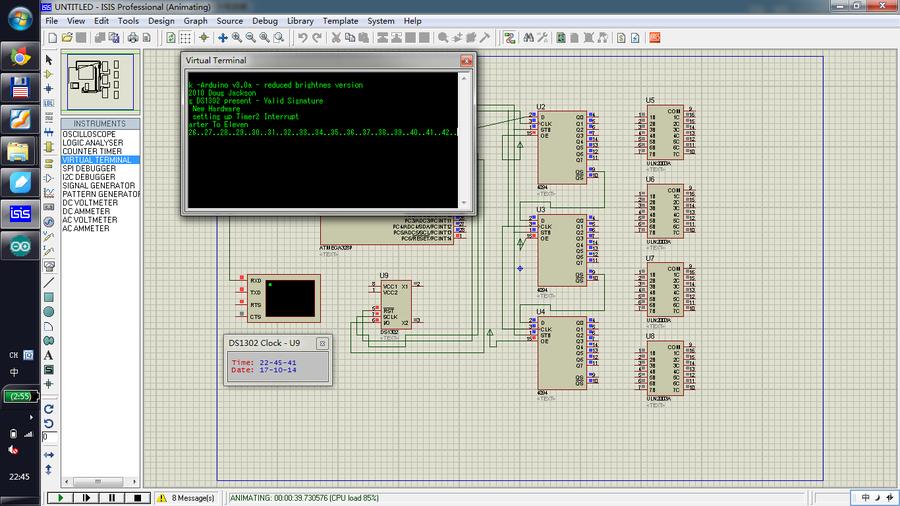Edit the rotation angle field

(x=49, y=438)
